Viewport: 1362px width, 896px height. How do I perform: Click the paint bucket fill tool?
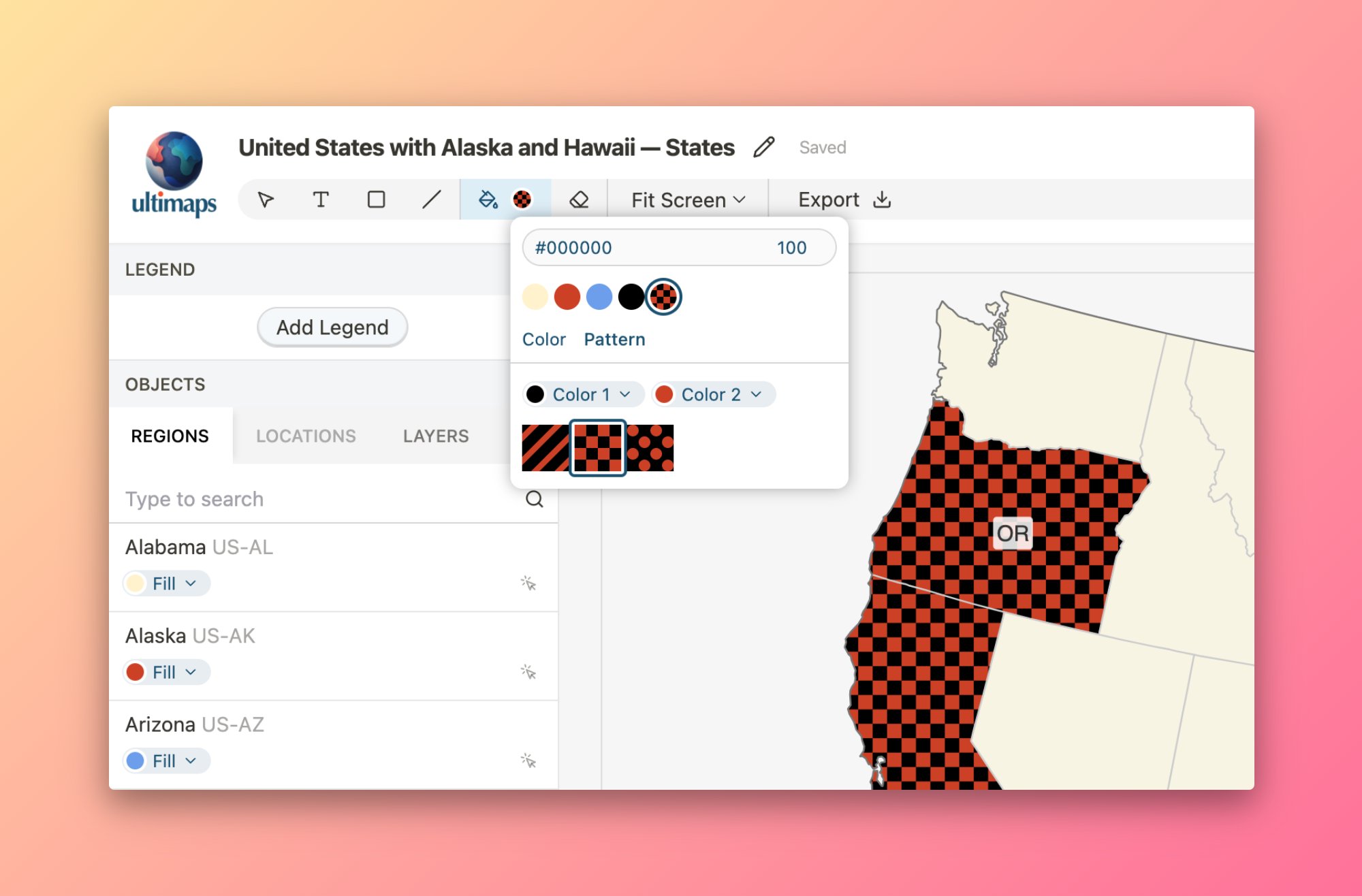point(488,199)
